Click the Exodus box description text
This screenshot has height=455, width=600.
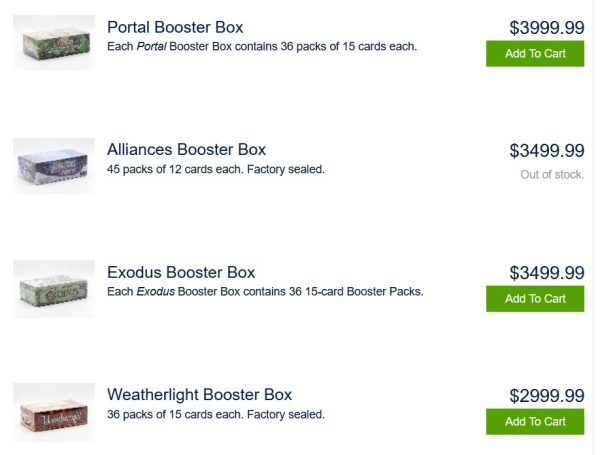click(265, 292)
